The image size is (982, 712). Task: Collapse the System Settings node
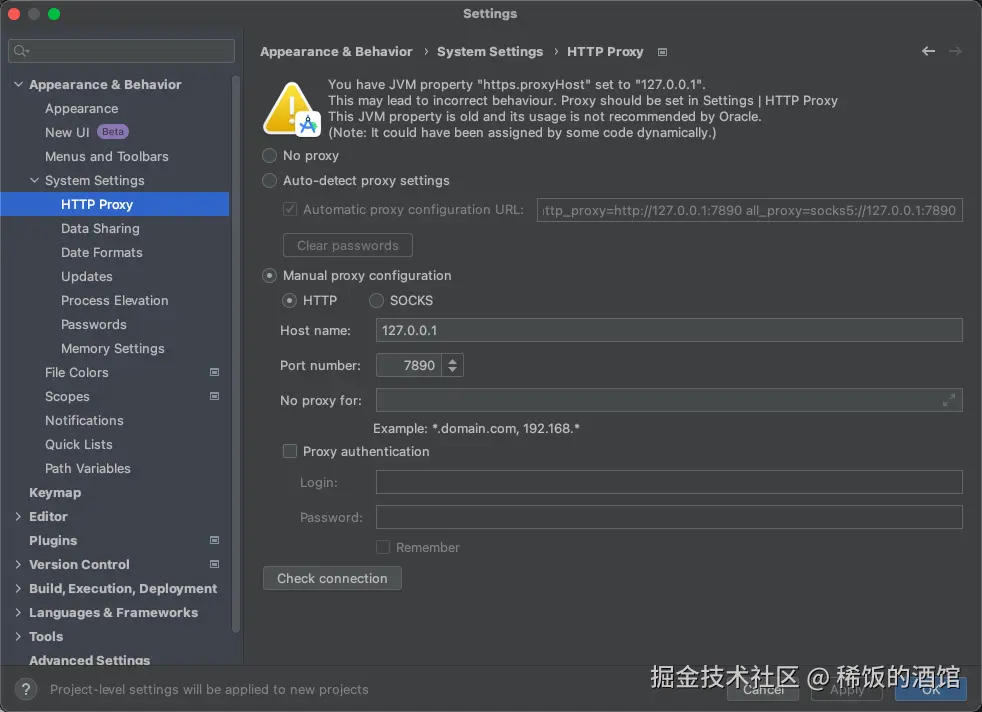coord(34,180)
